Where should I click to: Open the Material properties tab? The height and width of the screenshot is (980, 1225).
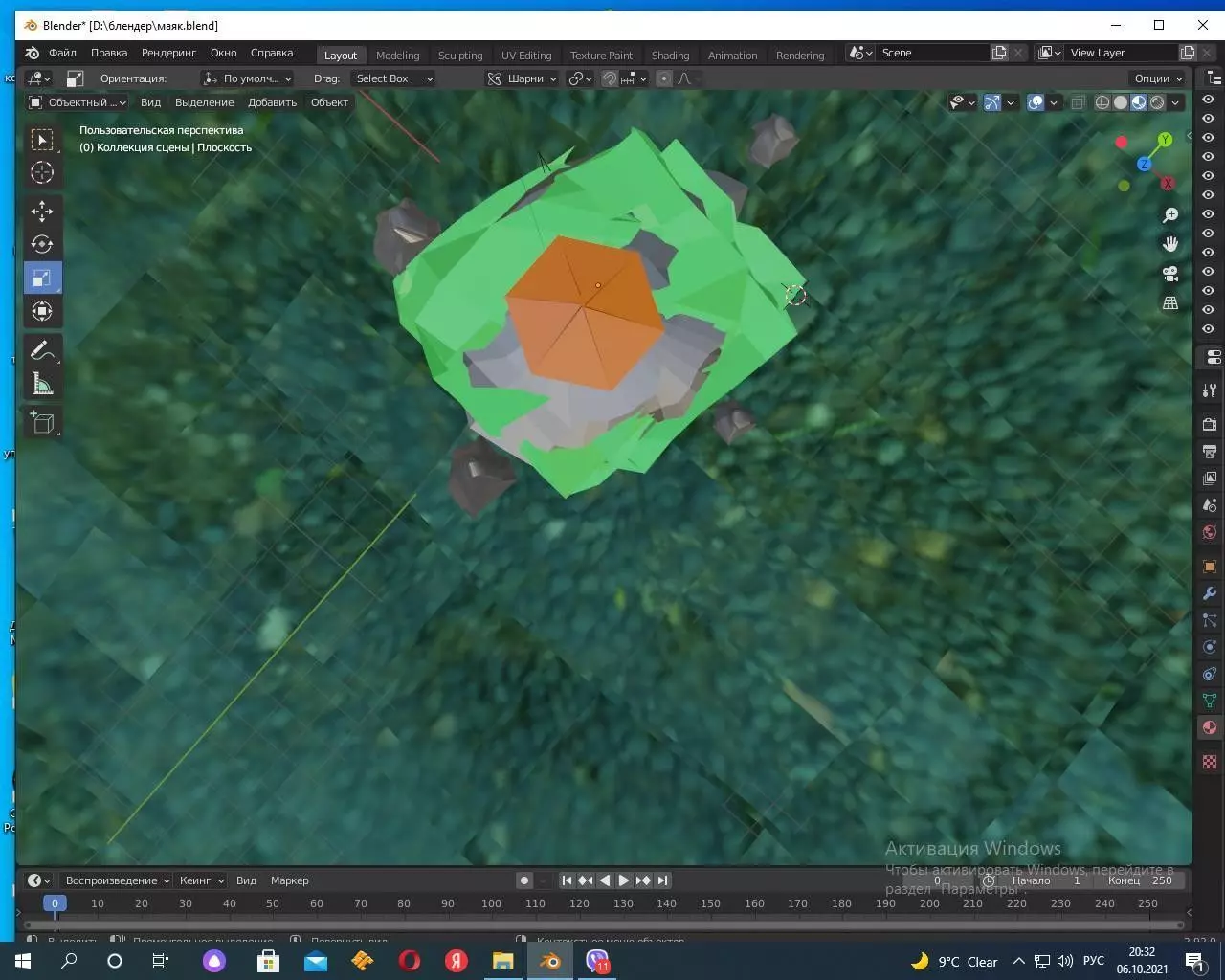coord(1210,727)
